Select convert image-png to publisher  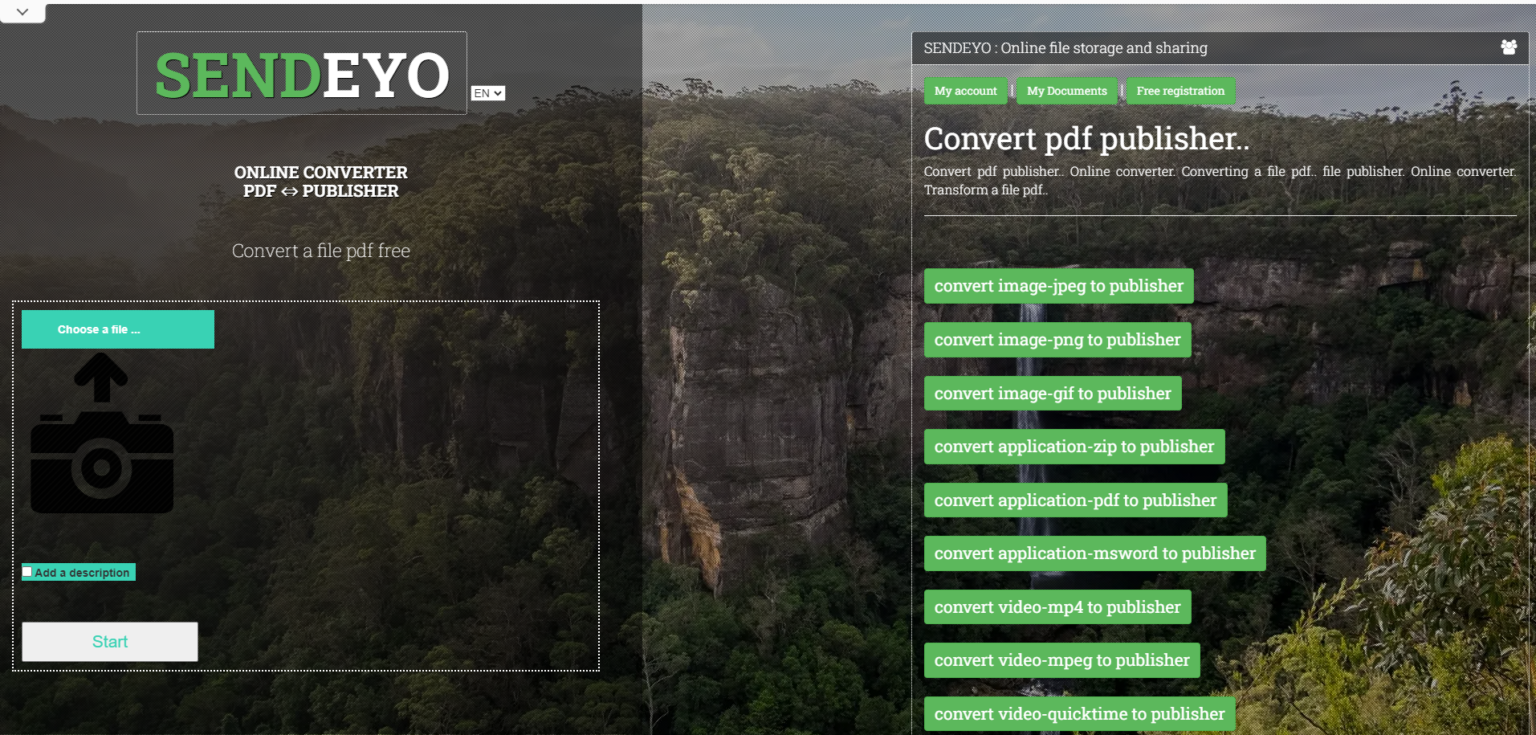(1056, 339)
